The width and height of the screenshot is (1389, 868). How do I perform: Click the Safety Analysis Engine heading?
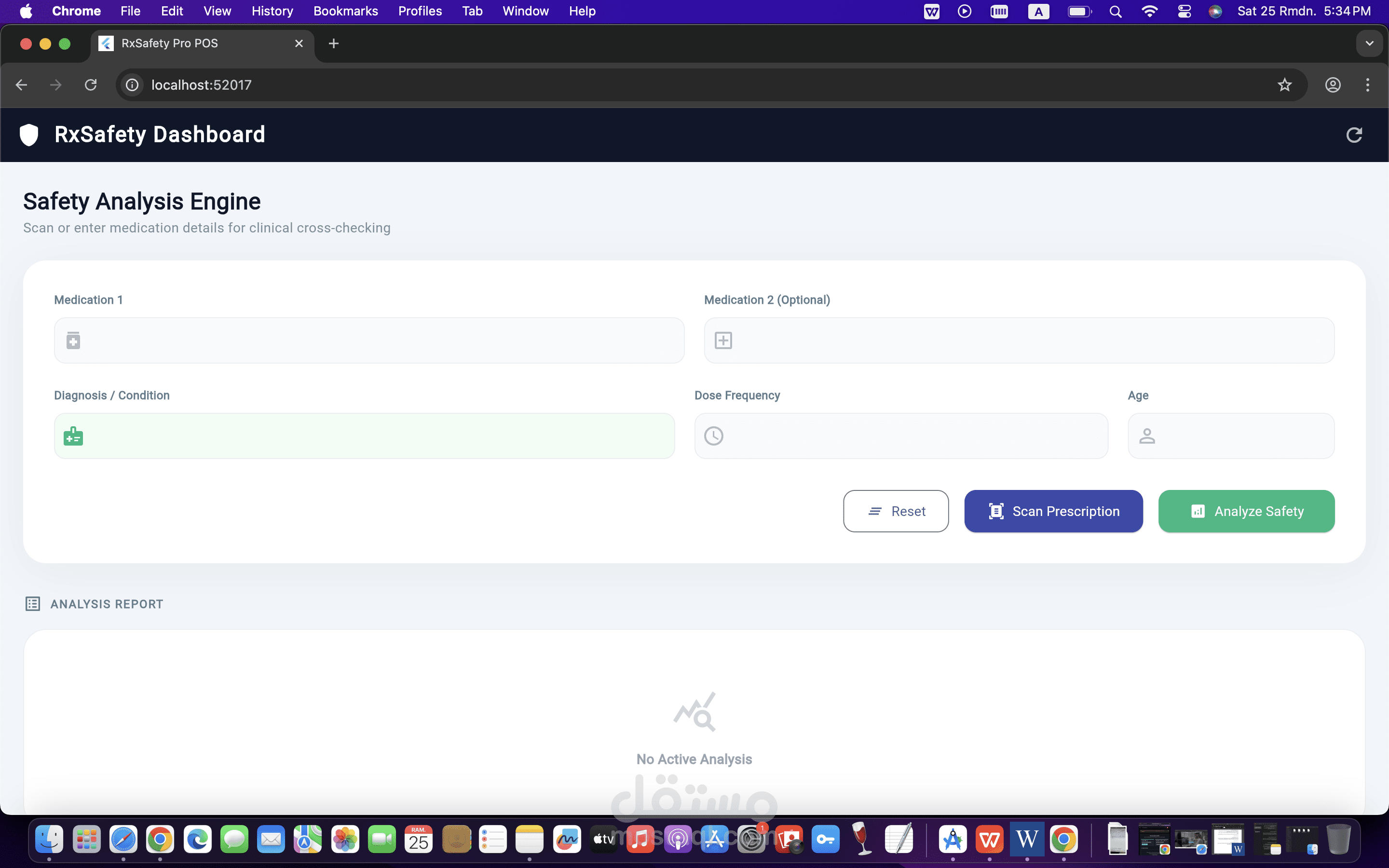(x=142, y=202)
